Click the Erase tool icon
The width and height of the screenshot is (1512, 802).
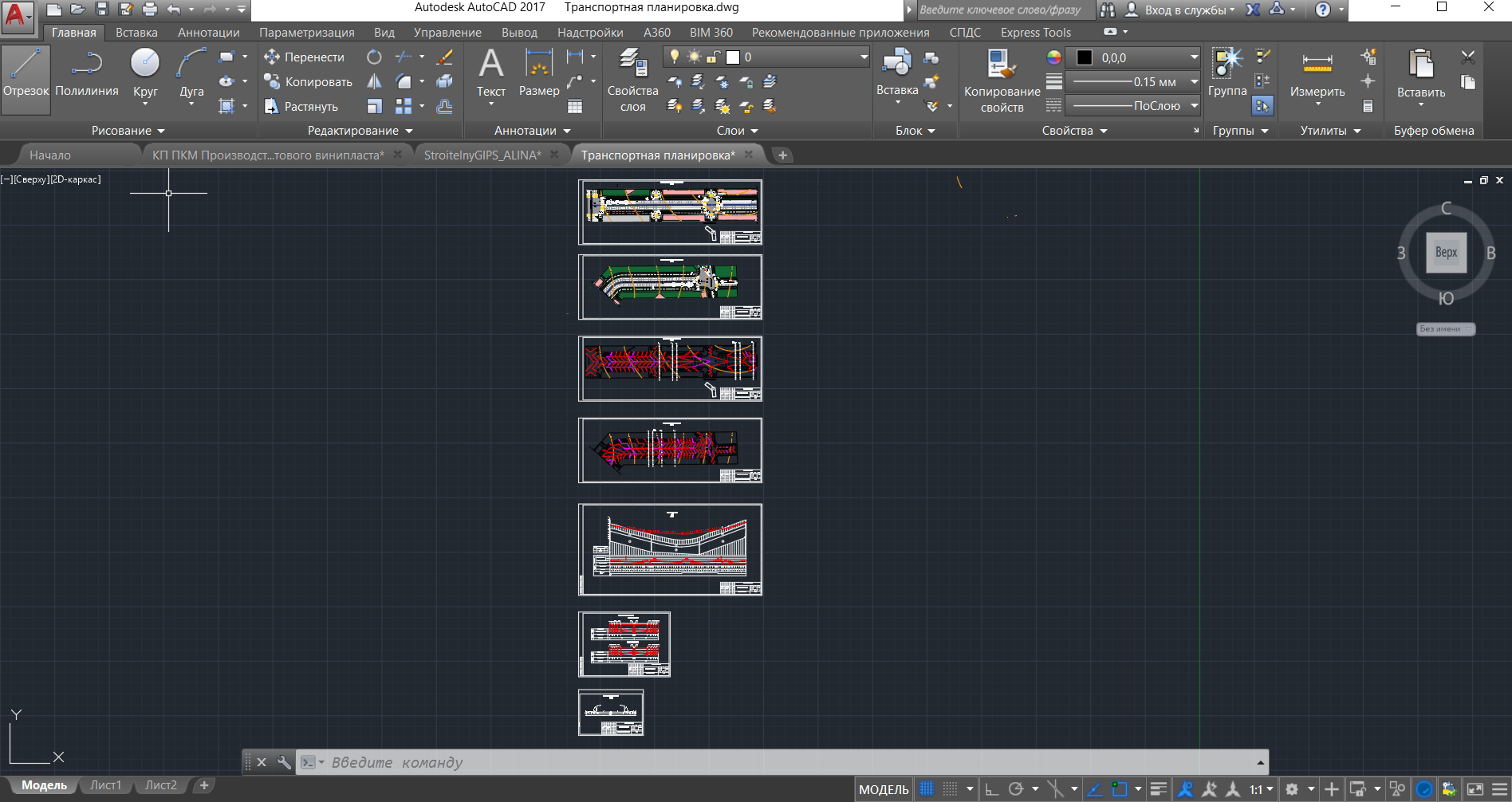[445, 57]
